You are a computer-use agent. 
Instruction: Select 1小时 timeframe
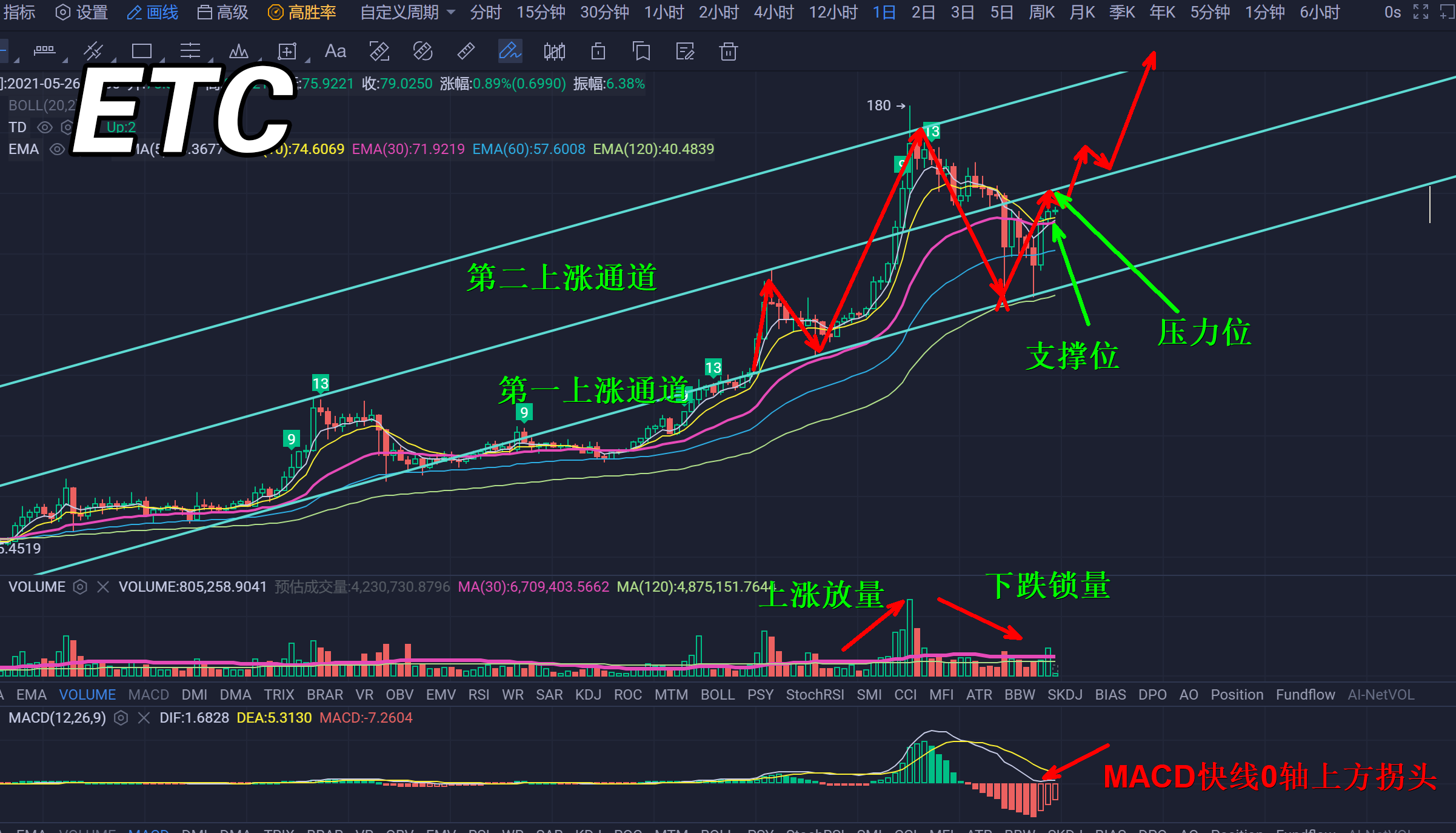click(664, 12)
